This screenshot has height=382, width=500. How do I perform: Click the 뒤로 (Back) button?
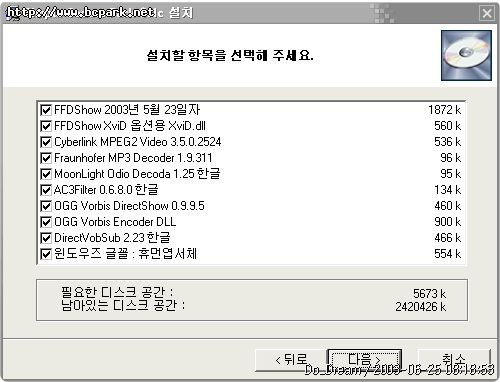pyautogui.click(x=291, y=360)
